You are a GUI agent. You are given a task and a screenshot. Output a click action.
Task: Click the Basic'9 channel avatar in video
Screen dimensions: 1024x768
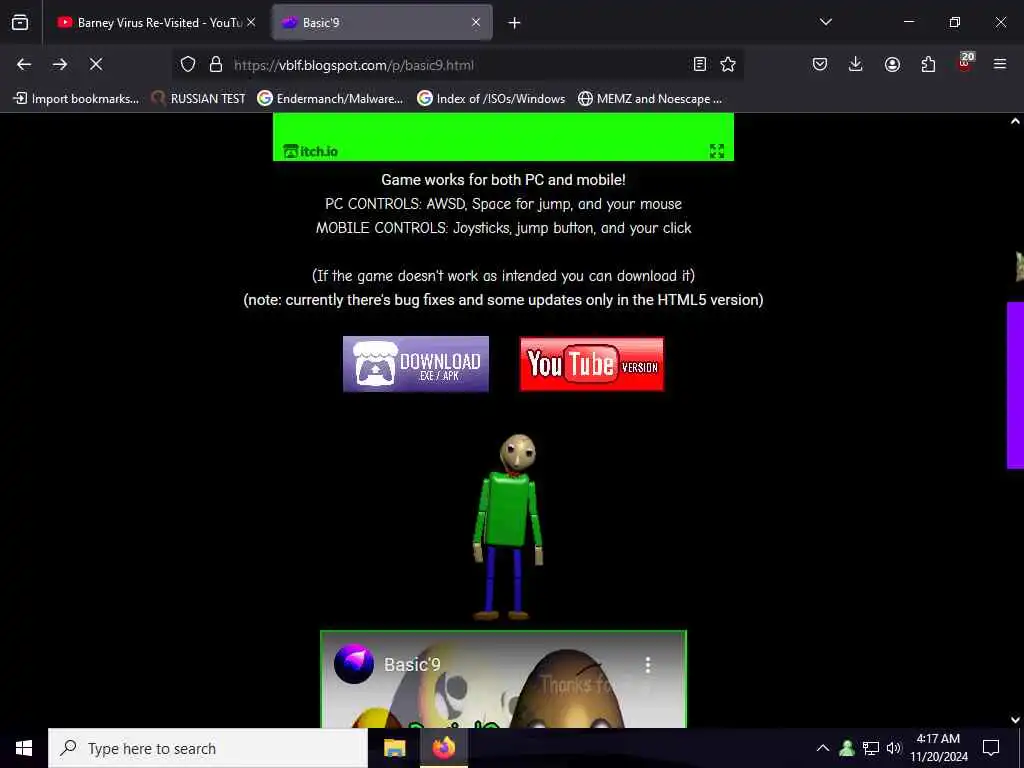click(x=354, y=664)
